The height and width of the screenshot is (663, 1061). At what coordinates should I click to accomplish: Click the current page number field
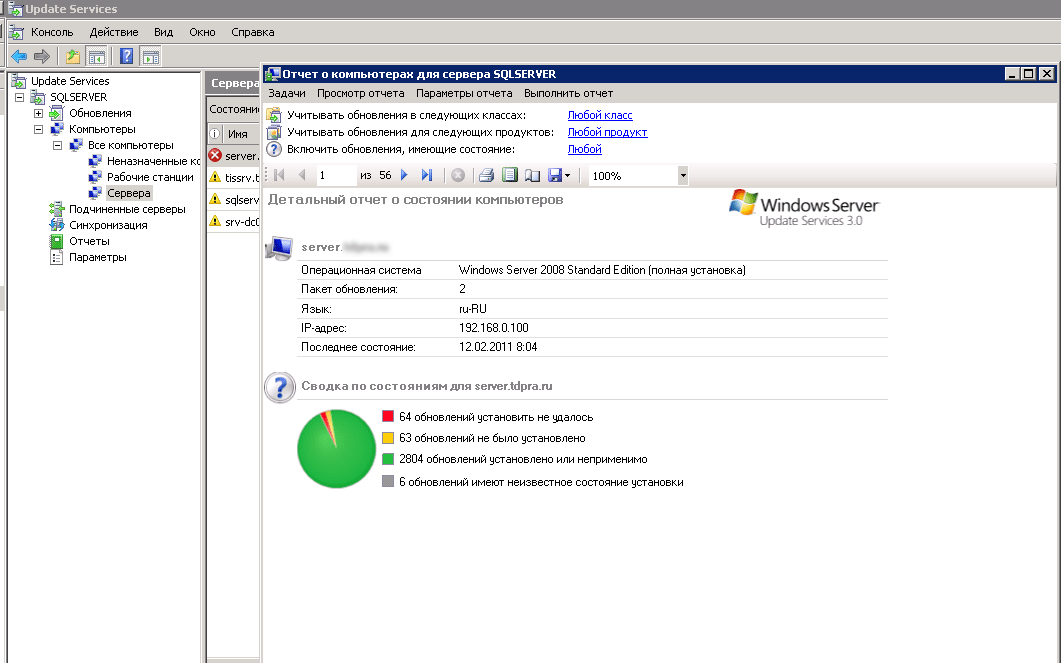335,175
